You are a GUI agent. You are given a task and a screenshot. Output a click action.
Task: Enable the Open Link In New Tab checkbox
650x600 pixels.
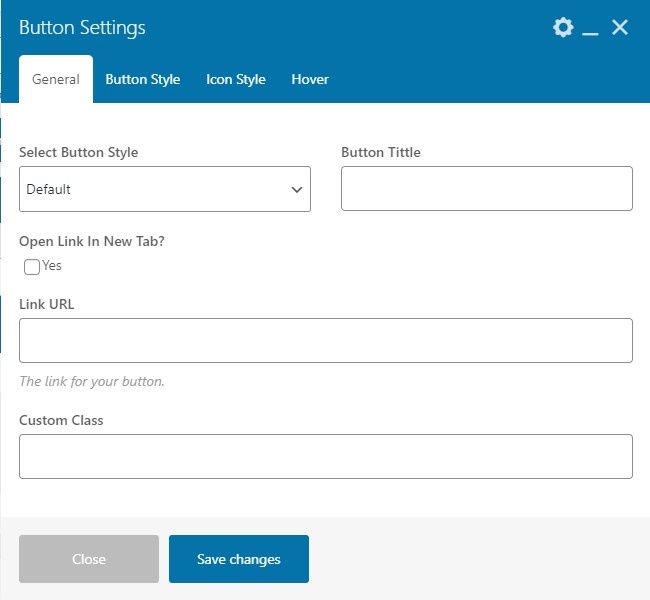[x=32, y=267]
